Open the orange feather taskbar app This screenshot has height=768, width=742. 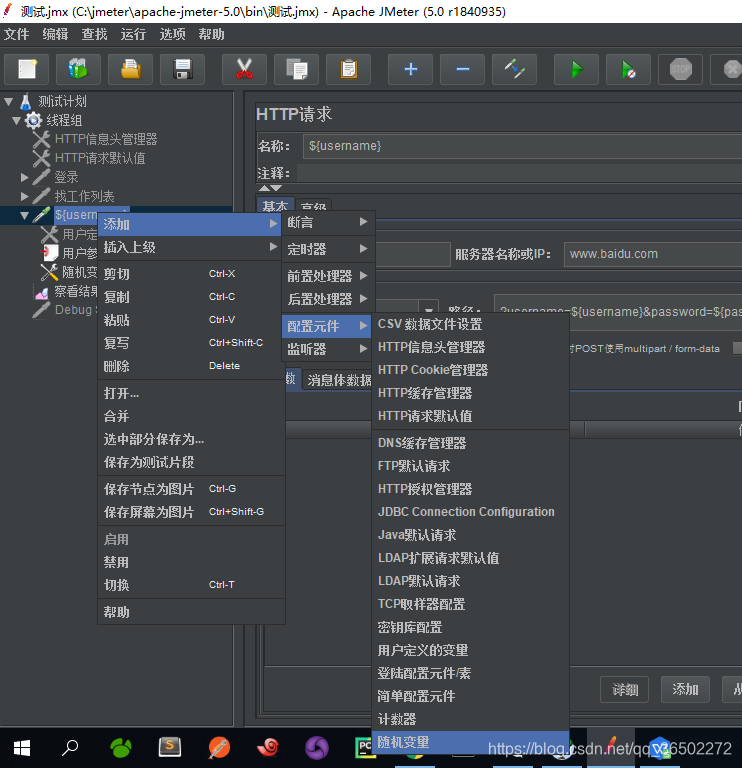tap(219, 748)
